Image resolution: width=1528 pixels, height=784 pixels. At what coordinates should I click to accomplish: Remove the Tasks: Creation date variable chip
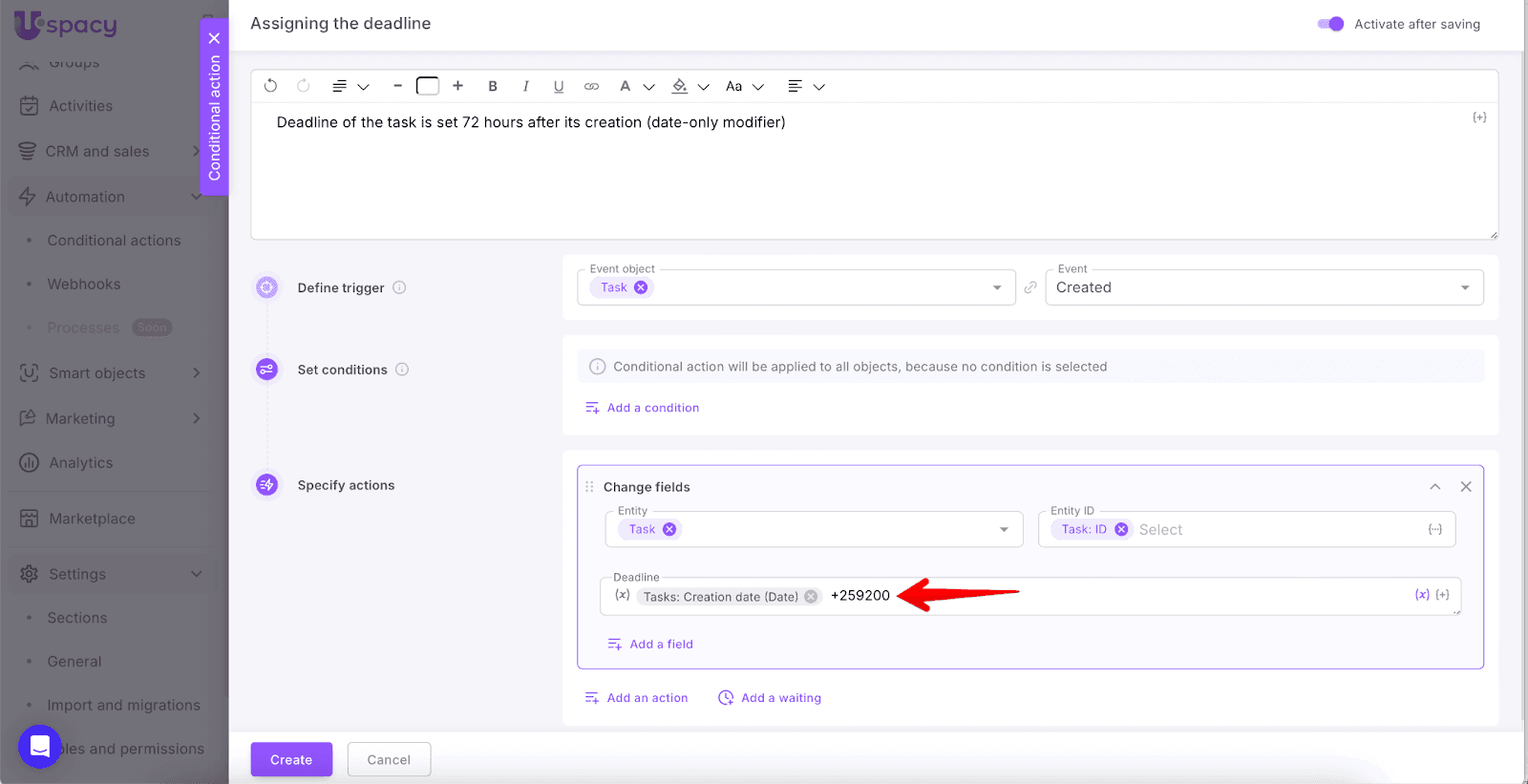click(811, 597)
